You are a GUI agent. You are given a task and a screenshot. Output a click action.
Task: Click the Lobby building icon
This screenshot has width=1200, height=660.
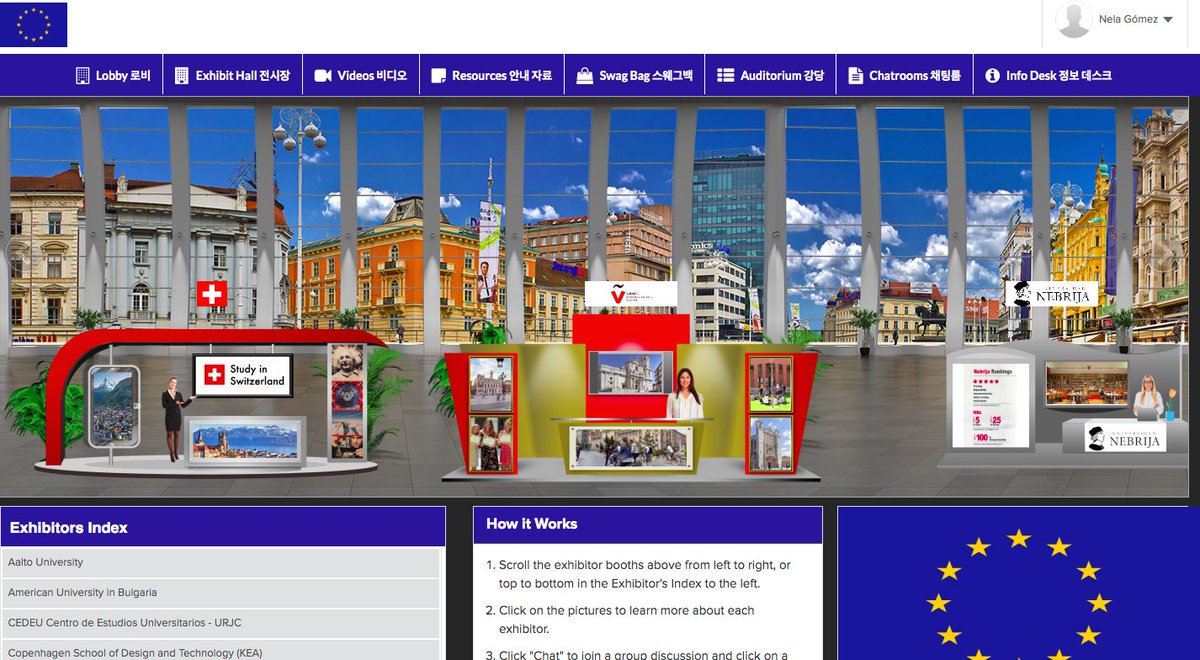(83, 75)
